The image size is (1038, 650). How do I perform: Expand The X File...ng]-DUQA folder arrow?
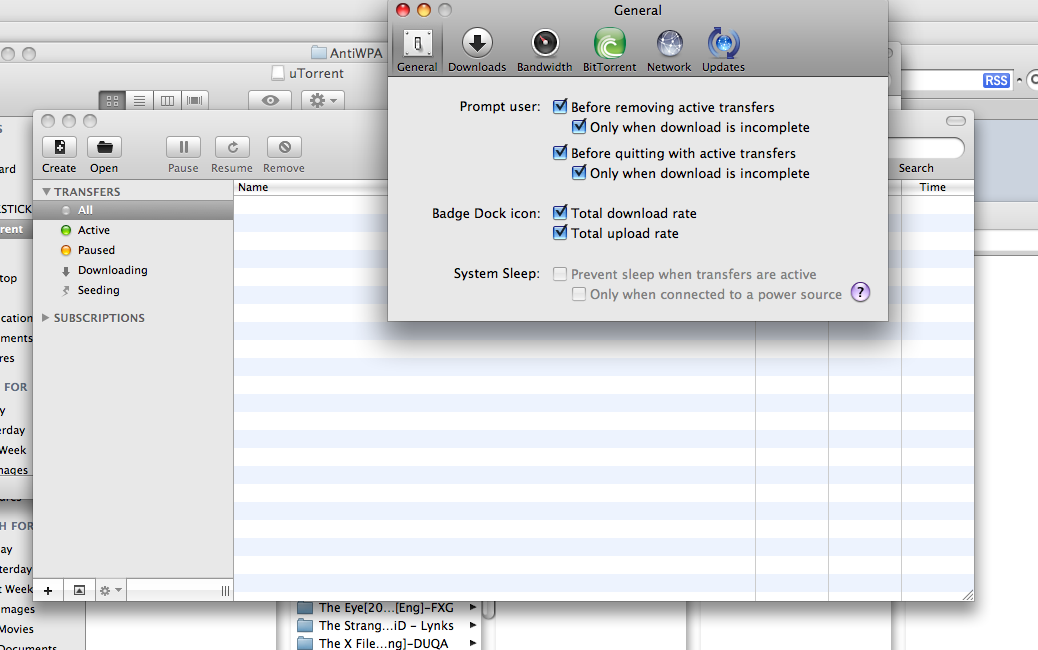point(473,643)
